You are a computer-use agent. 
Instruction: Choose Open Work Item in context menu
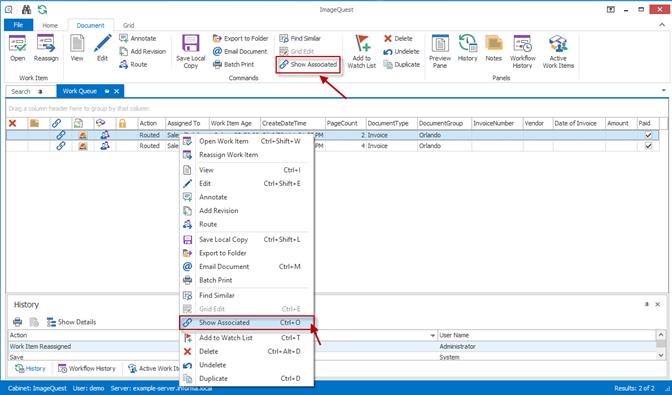(x=246, y=141)
